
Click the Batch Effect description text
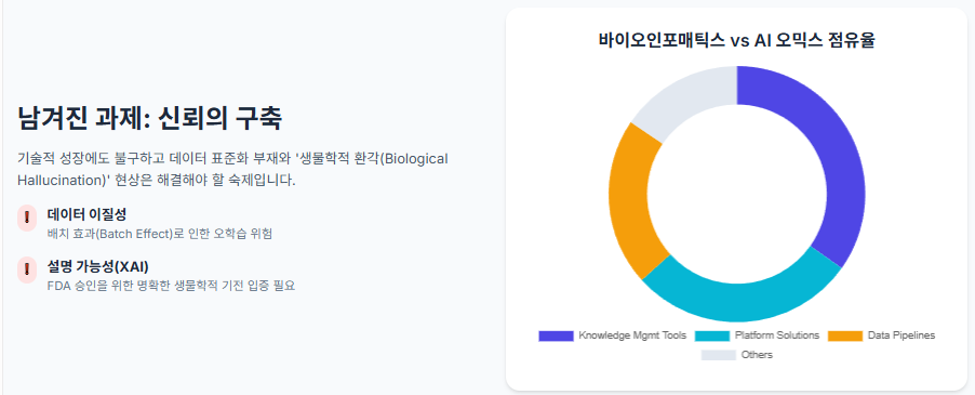(x=160, y=234)
